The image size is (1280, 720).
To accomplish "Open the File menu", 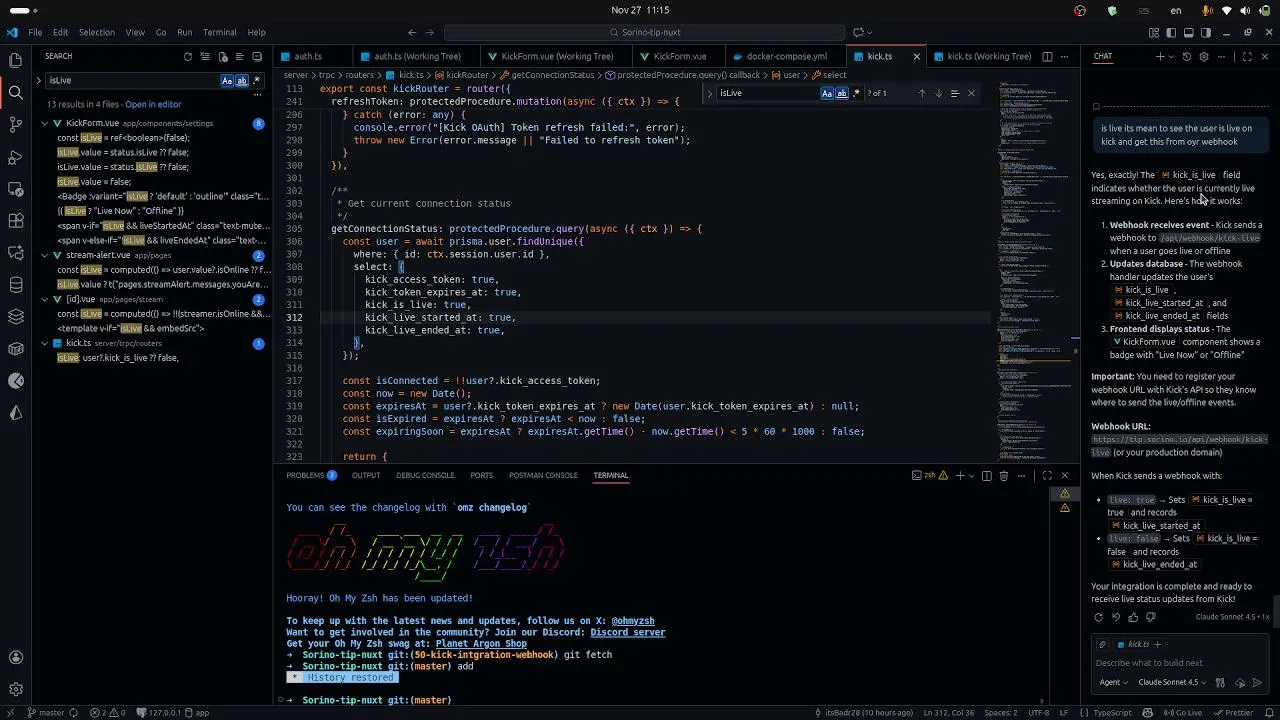I will pos(35,32).
